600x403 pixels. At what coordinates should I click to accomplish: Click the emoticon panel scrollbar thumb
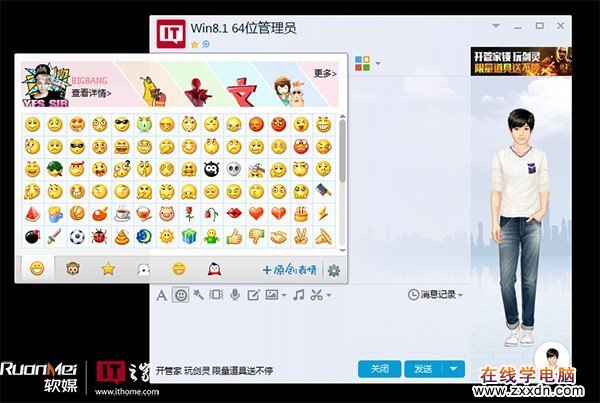(342, 150)
